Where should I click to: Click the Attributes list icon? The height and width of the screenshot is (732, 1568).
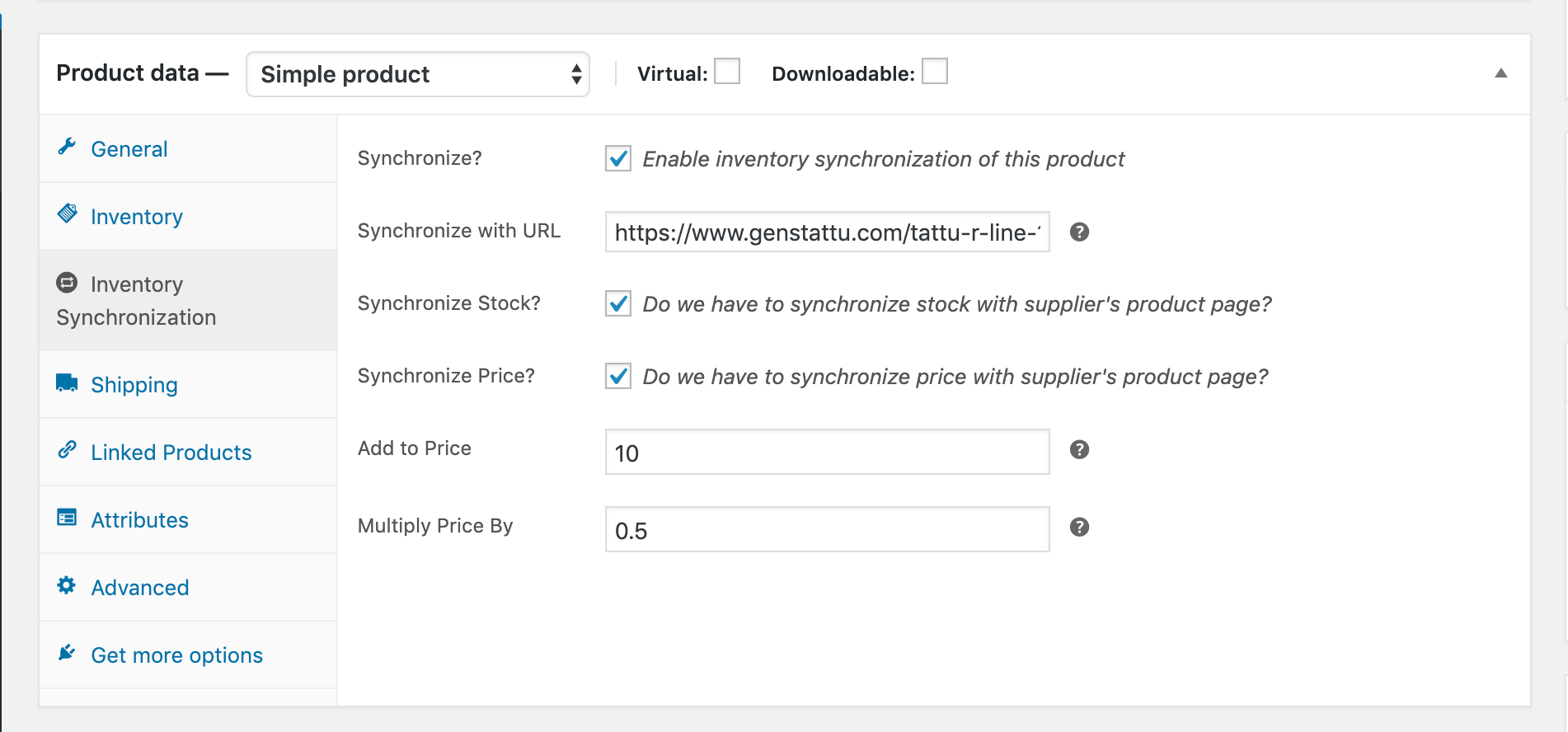pyautogui.click(x=67, y=518)
